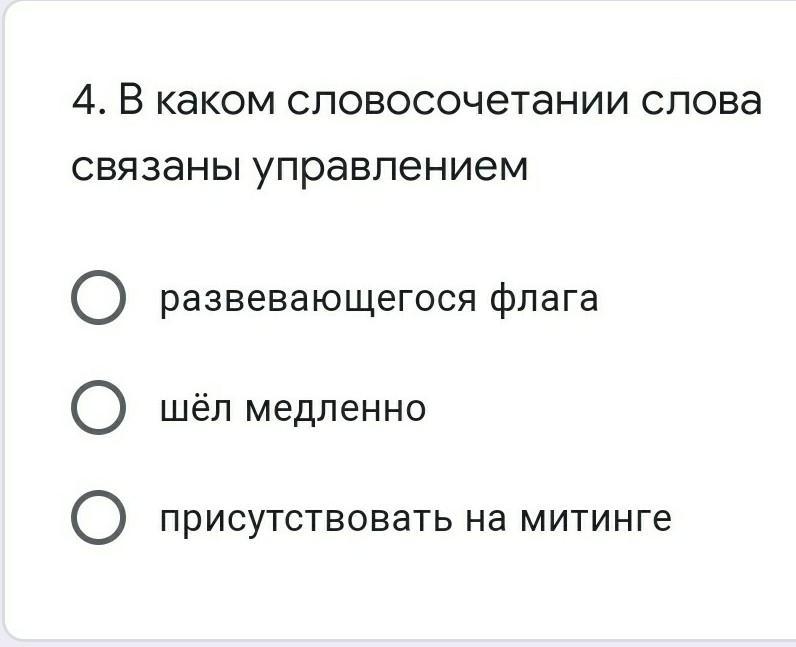The height and width of the screenshot is (647, 796).
Task: Click the word развевающегося in the first option
Action: (x=318, y=300)
